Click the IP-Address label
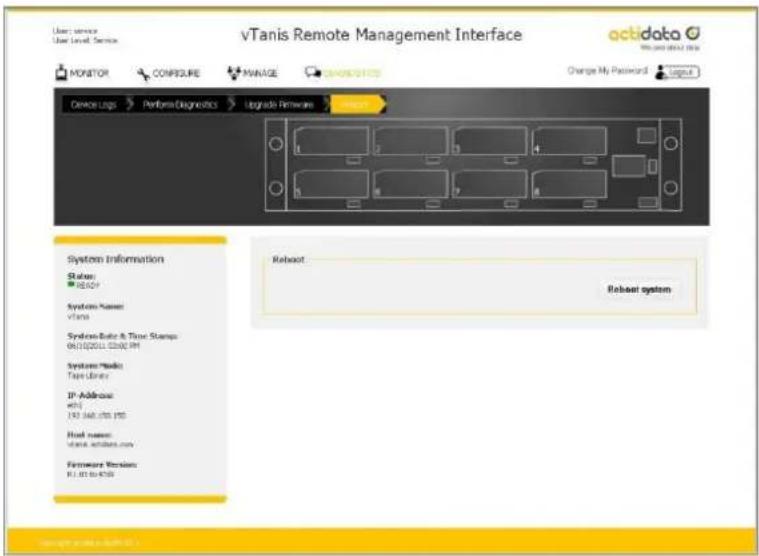The height and width of the screenshot is (556, 759). (x=91, y=395)
